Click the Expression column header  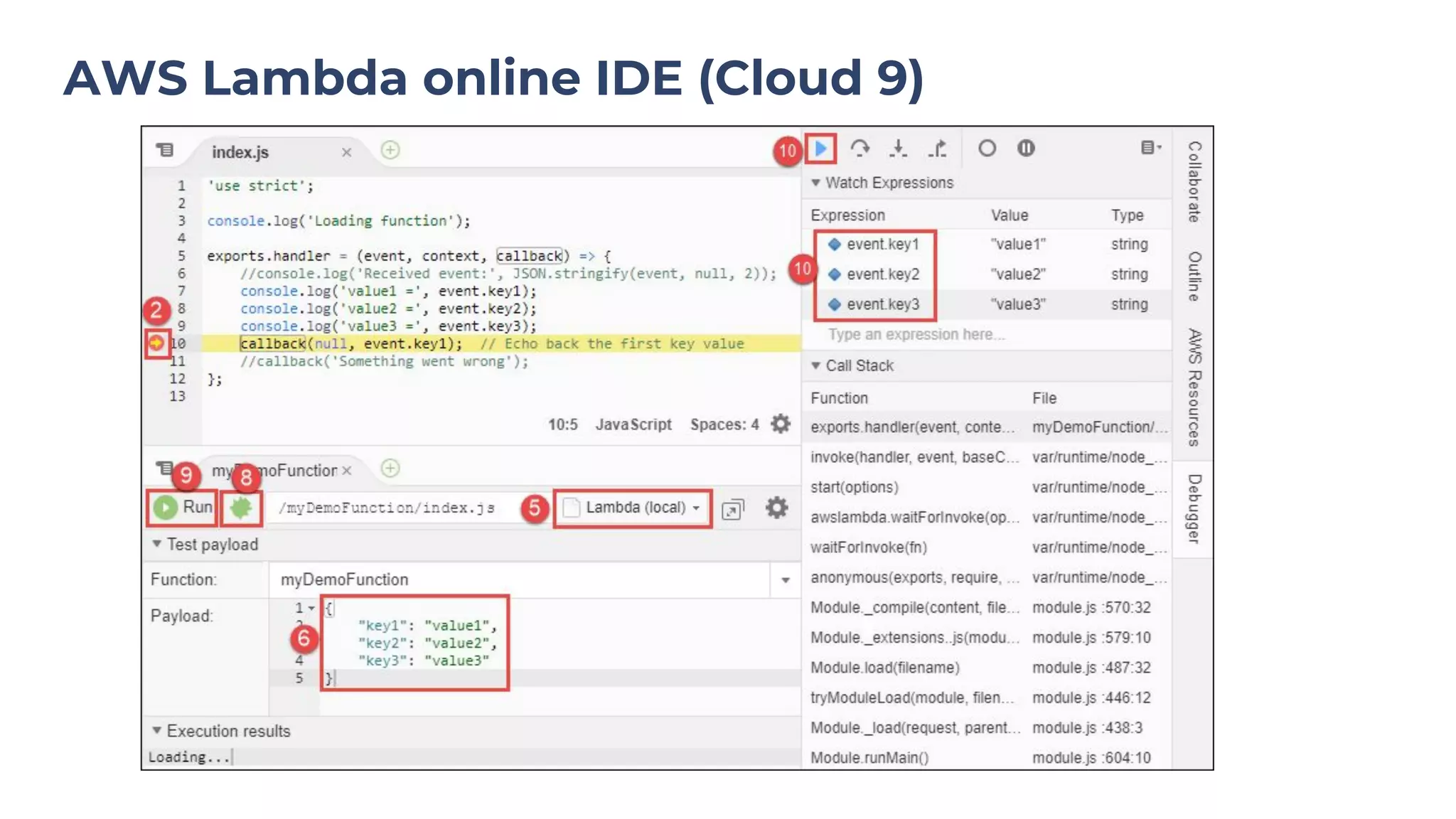[847, 215]
